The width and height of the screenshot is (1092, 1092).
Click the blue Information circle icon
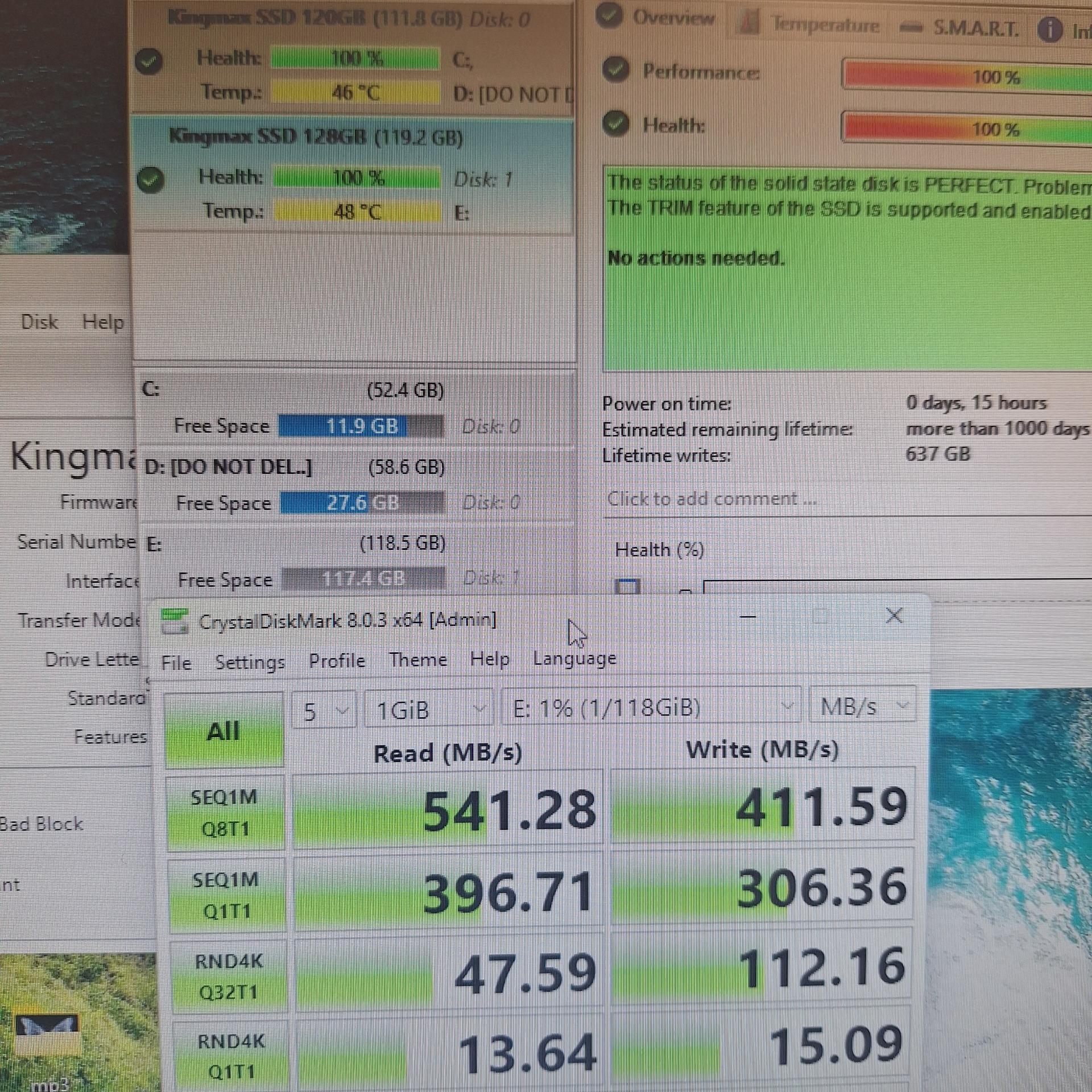(x=1050, y=30)
